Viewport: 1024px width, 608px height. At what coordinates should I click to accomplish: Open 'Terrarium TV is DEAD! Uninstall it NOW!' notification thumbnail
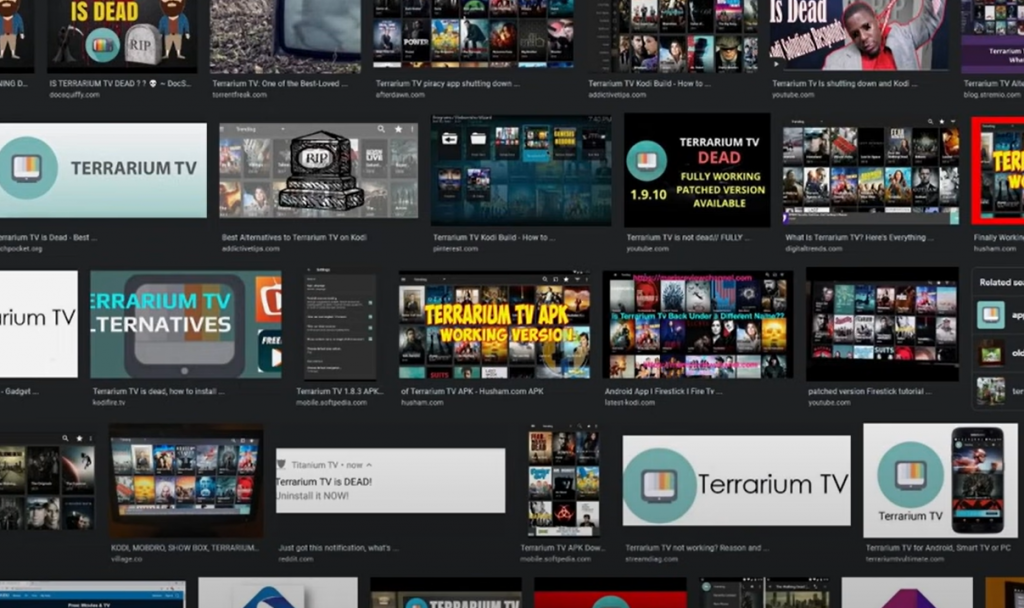pos(391,481)
